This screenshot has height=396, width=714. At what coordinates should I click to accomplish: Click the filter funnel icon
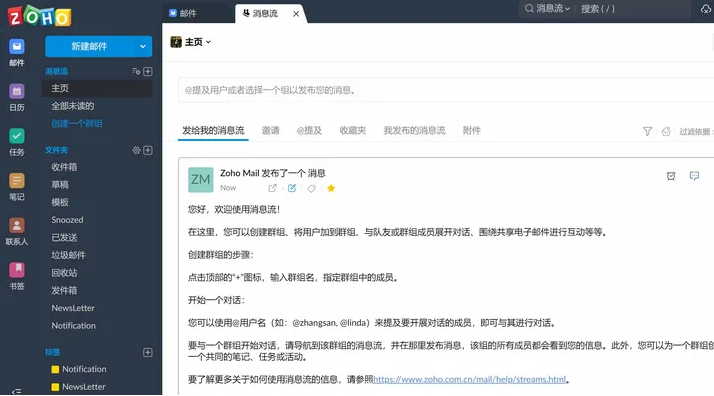tap(647, 132)
